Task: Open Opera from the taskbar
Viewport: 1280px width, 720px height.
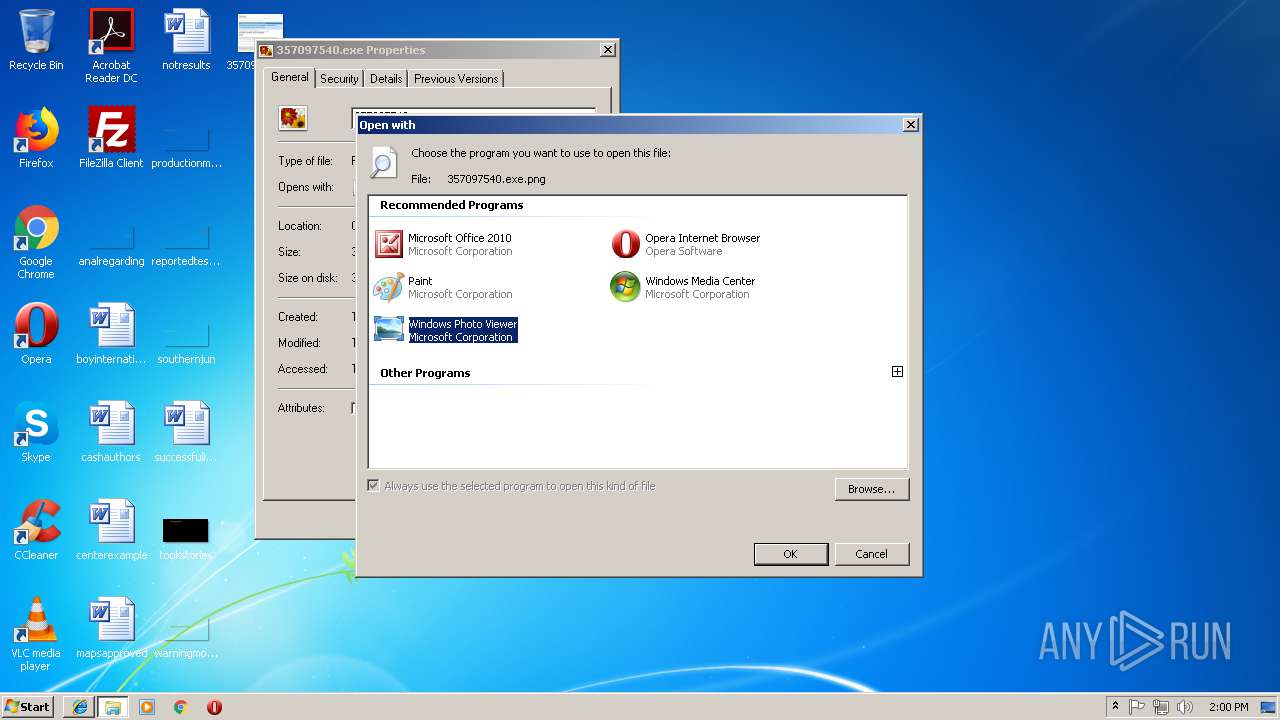Action: (214, 707)
